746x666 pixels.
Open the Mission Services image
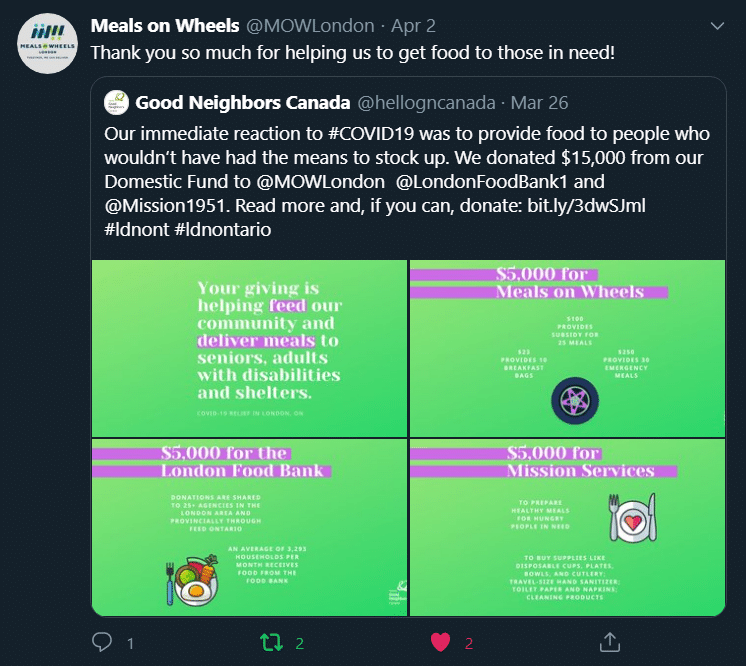tap(567, 527)
